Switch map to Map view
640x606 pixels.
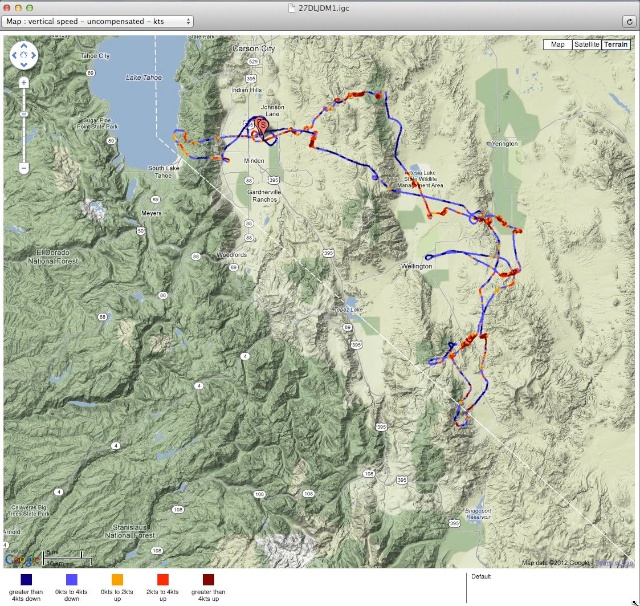coord(557,44)
